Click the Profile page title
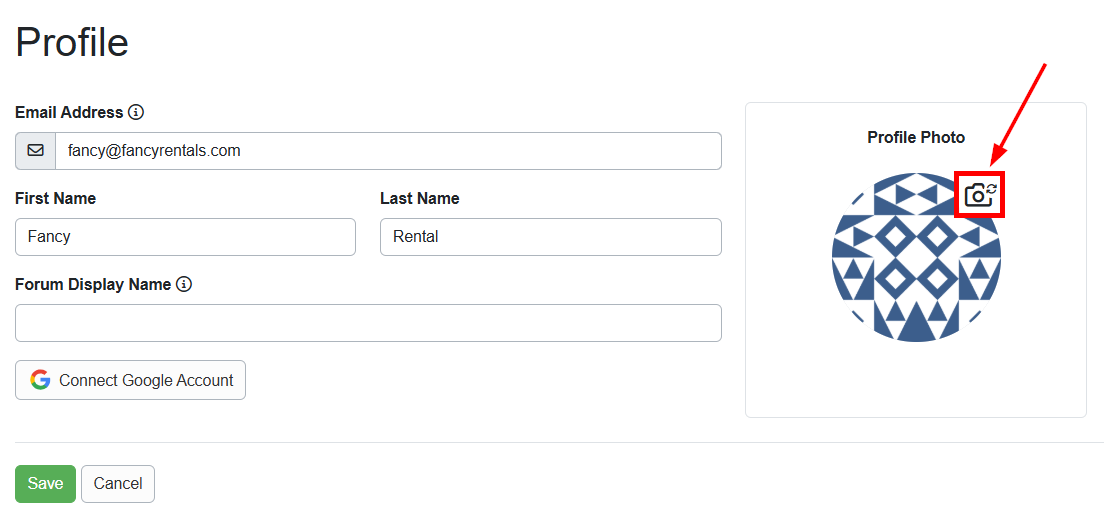The width and height of the screenshot is (1104, 513). (x=72, y=42)
